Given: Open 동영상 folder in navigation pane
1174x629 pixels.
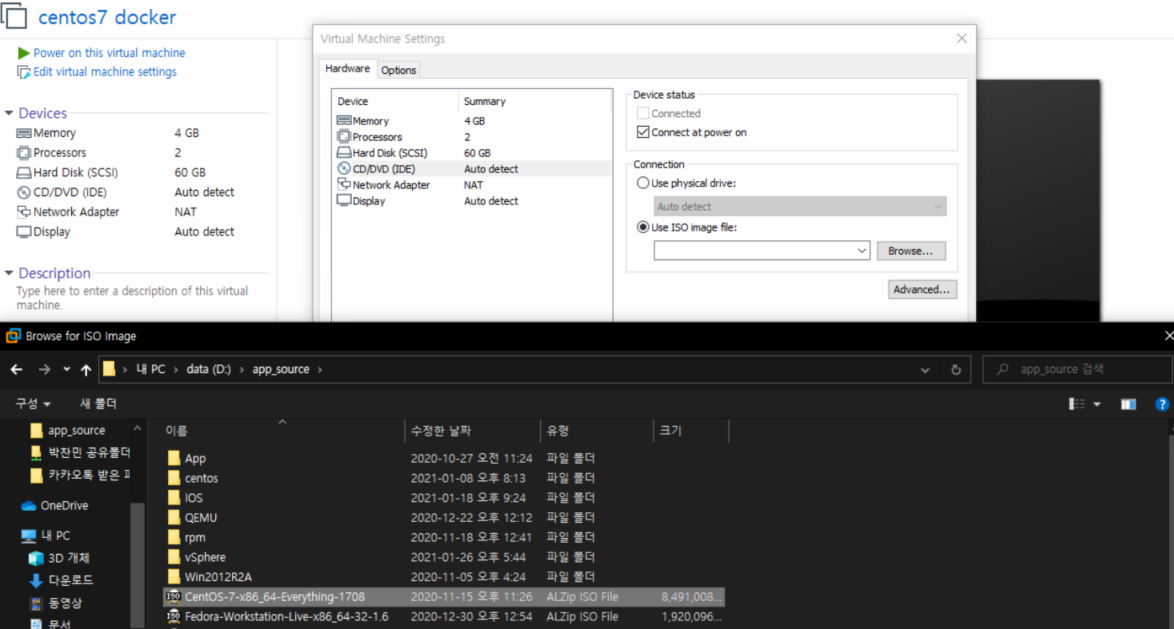Looking at the screenshot, I should pyautogui.click(x=55, y=603).
